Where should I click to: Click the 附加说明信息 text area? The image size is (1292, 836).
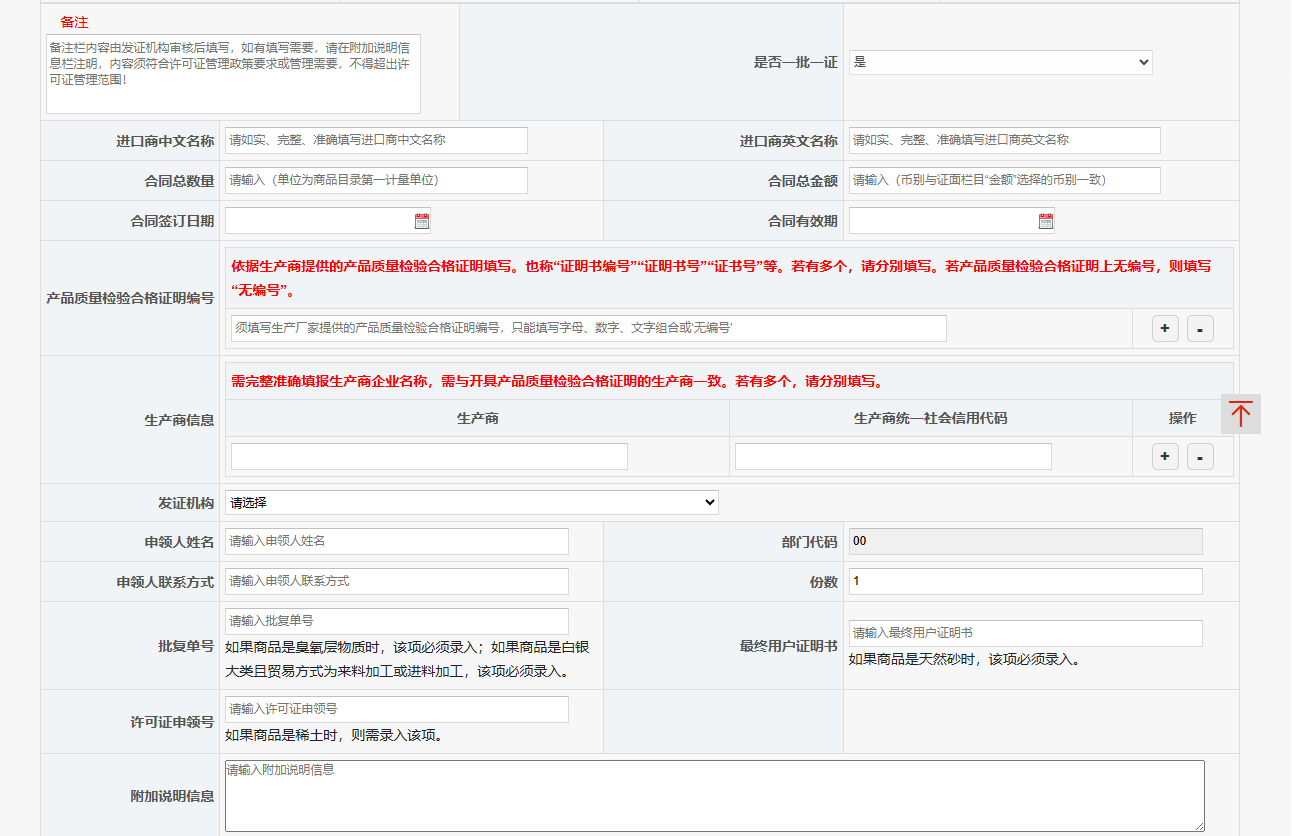pos(714,796)
